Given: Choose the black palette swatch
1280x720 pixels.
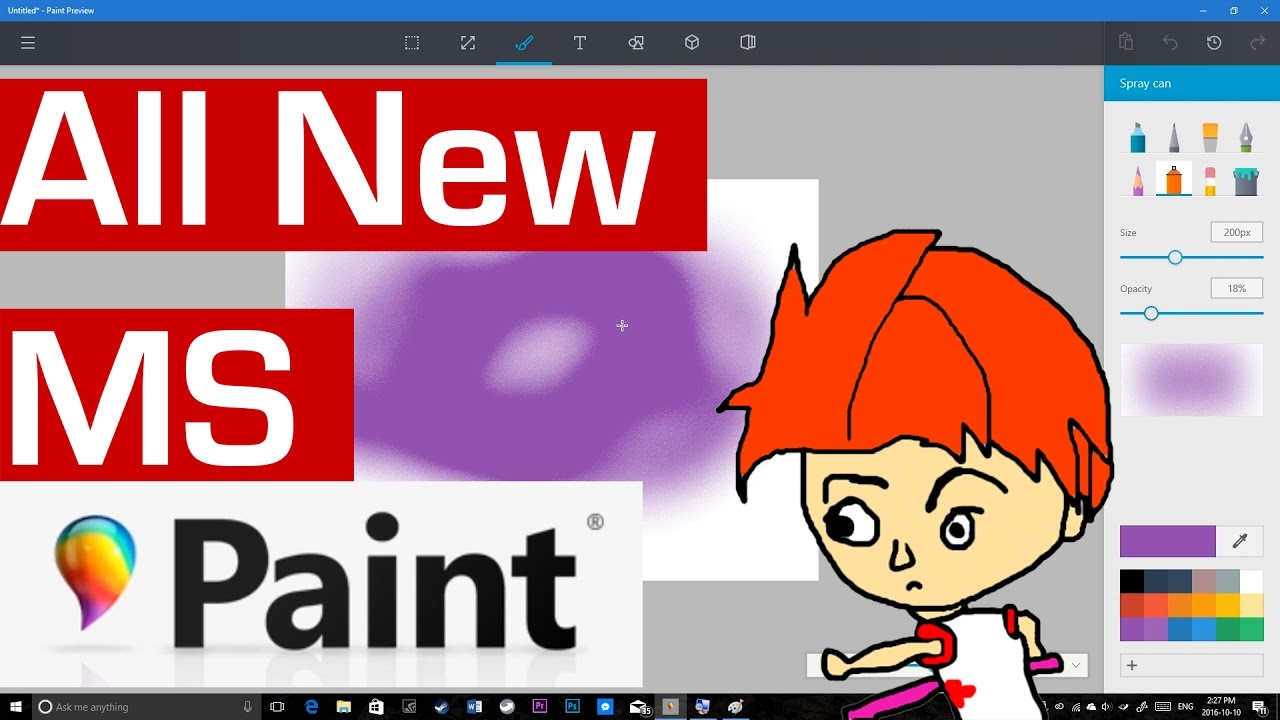Looking at the screenshot, I should point(1132,581).
